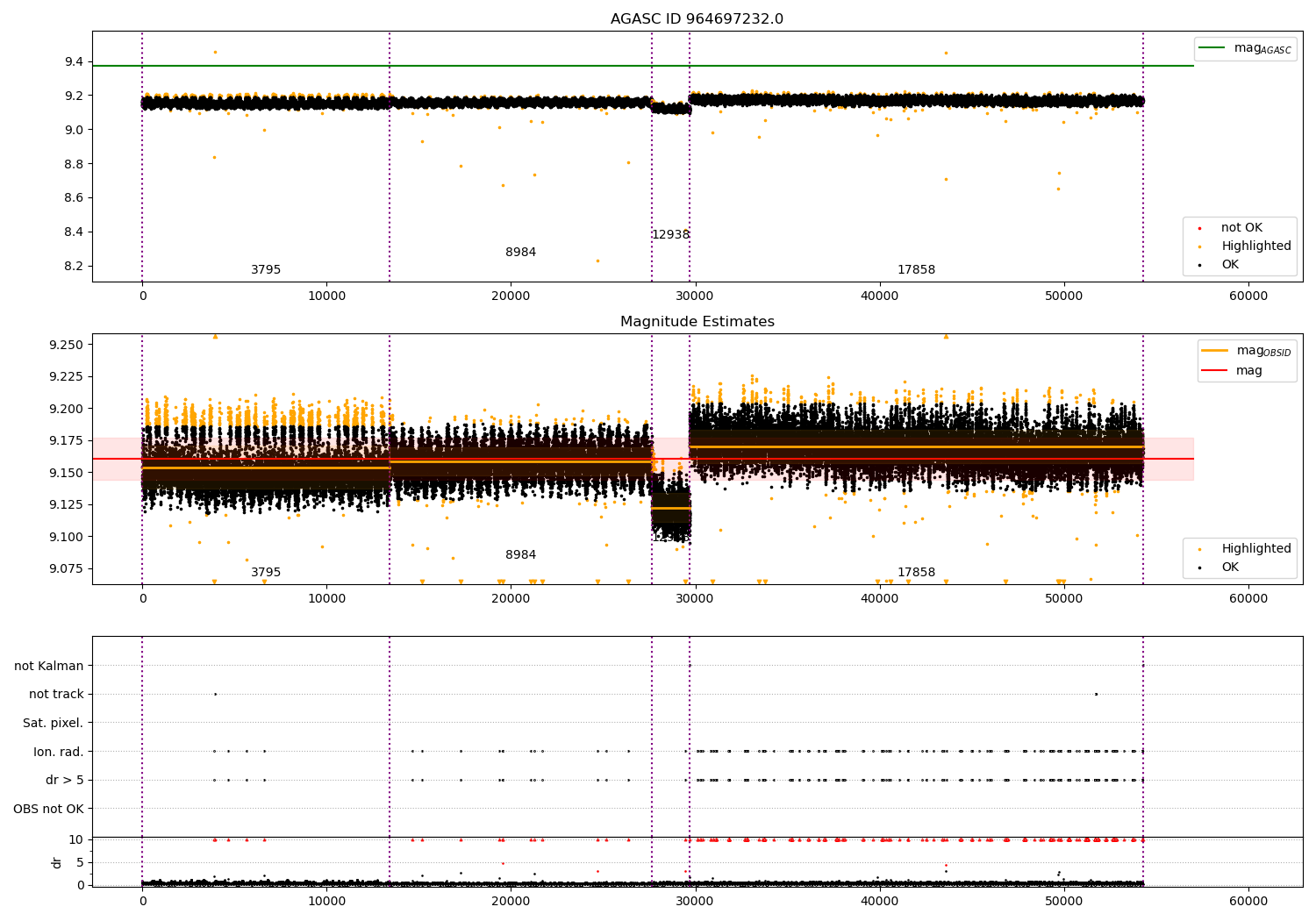This screenshot has height=921, width=1316.
Task: Click the 60000 x-tick under the top plot
Action: [1248, 296]
